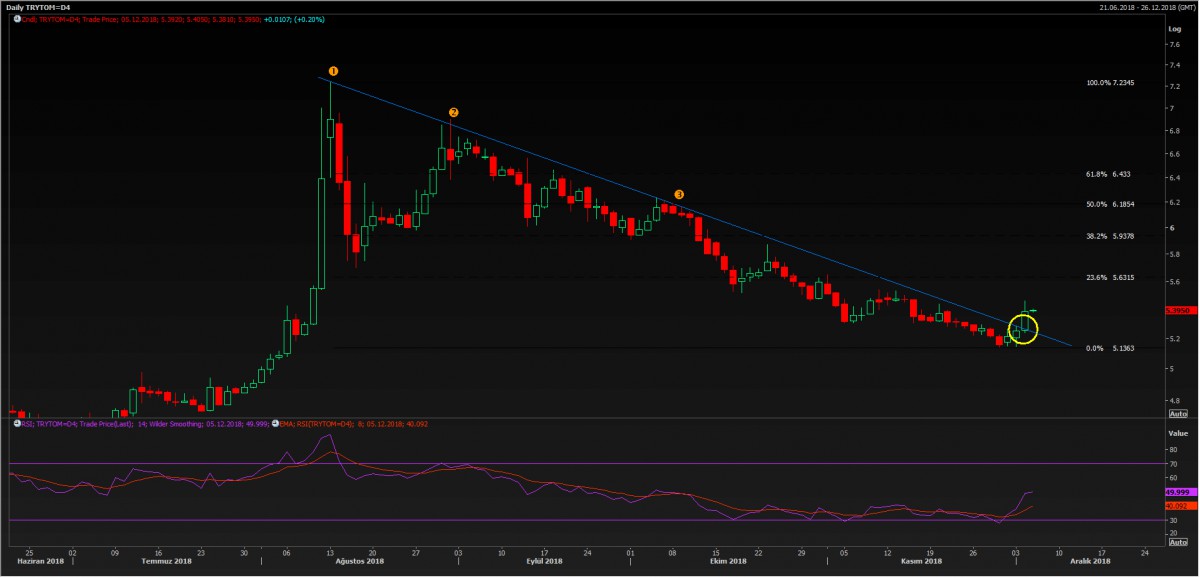Toggle the Auto scale button

(x=1177, y=413)
